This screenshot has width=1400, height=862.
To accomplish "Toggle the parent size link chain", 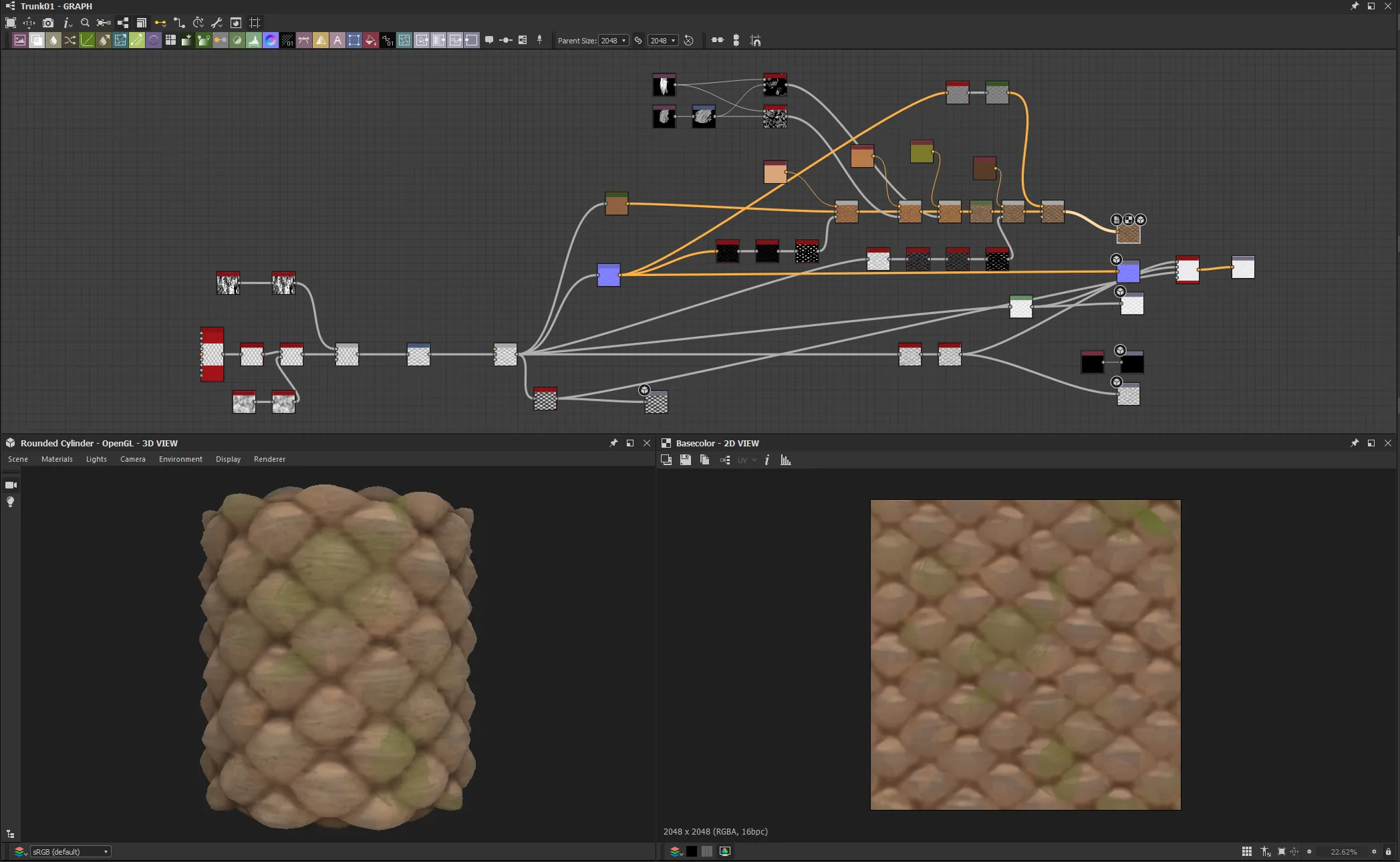I will tap(638, 40).
